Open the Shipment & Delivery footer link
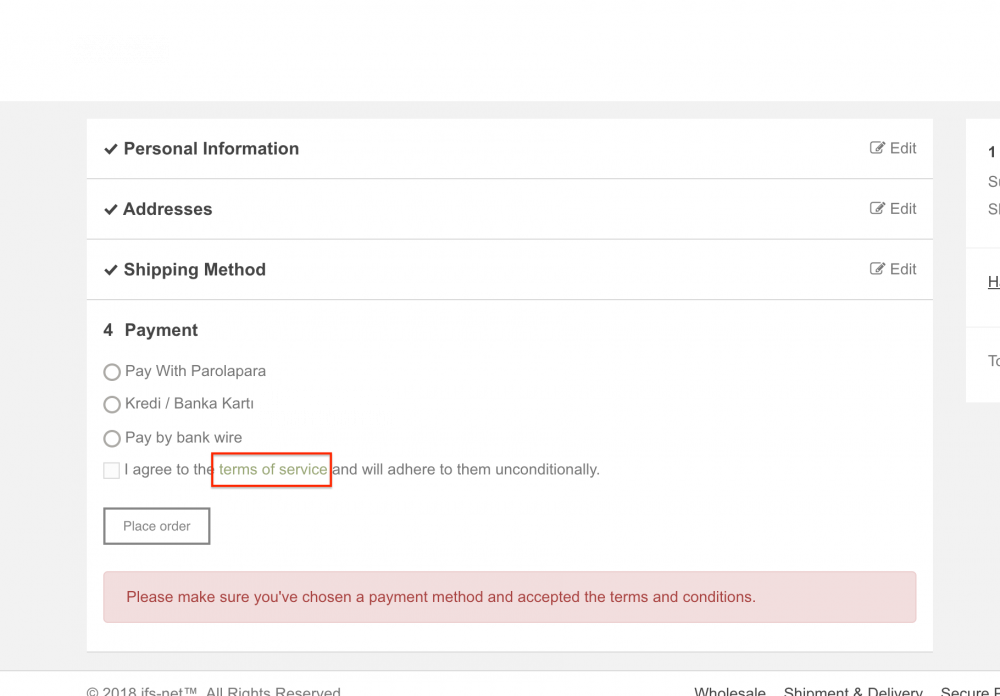This screenshot has height=696, width=1000. tap(853, 691)
